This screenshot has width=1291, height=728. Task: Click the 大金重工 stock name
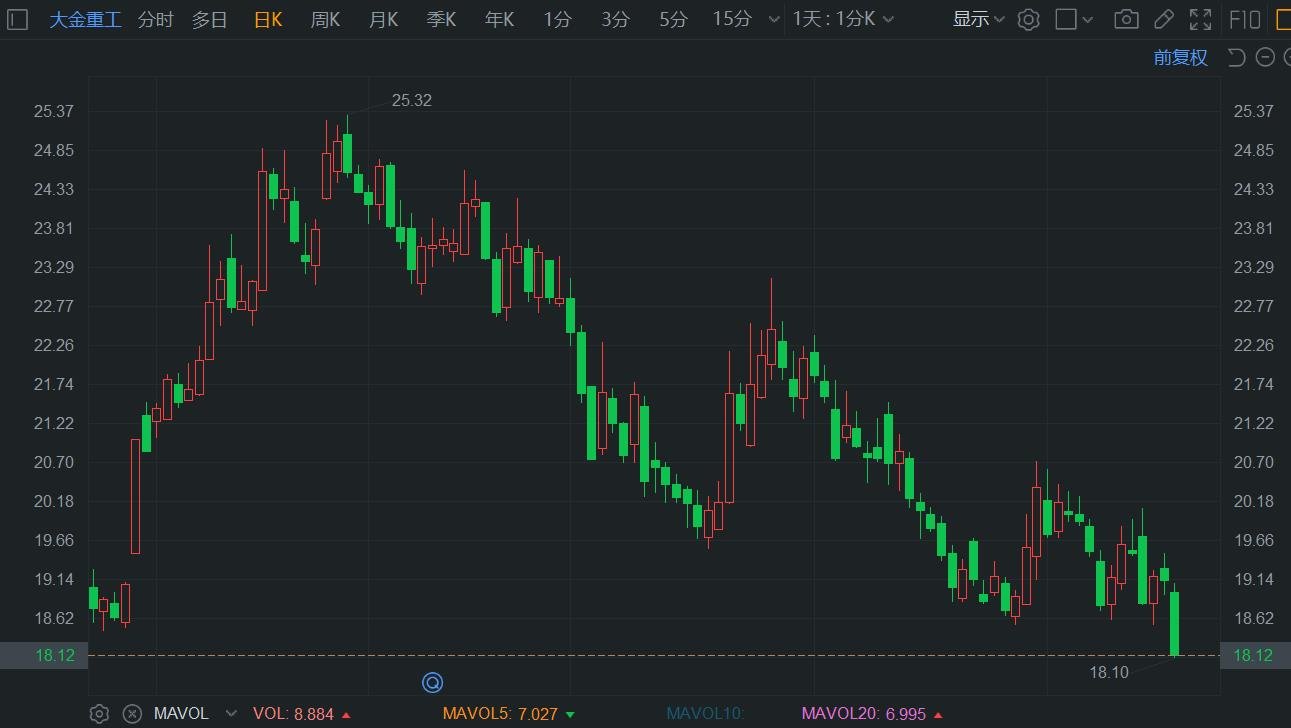click(x=85, y=19)
